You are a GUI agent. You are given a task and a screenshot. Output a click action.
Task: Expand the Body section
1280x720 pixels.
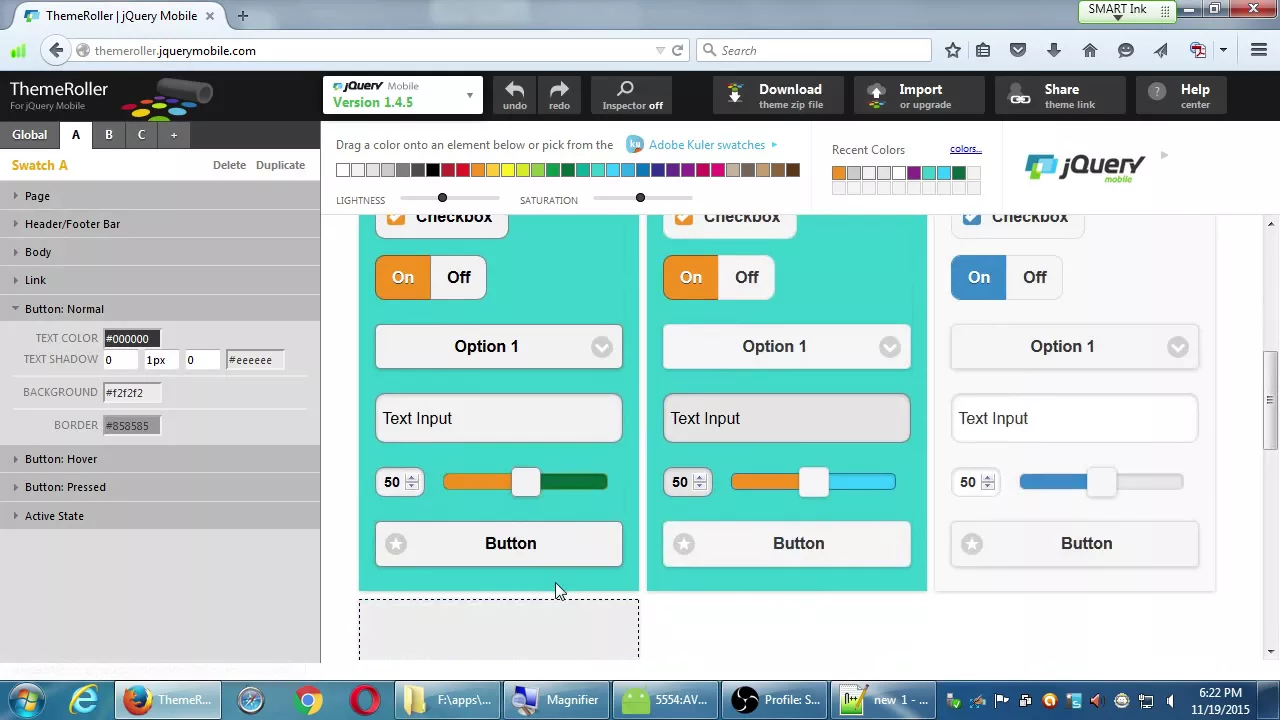tap(160, 252)
